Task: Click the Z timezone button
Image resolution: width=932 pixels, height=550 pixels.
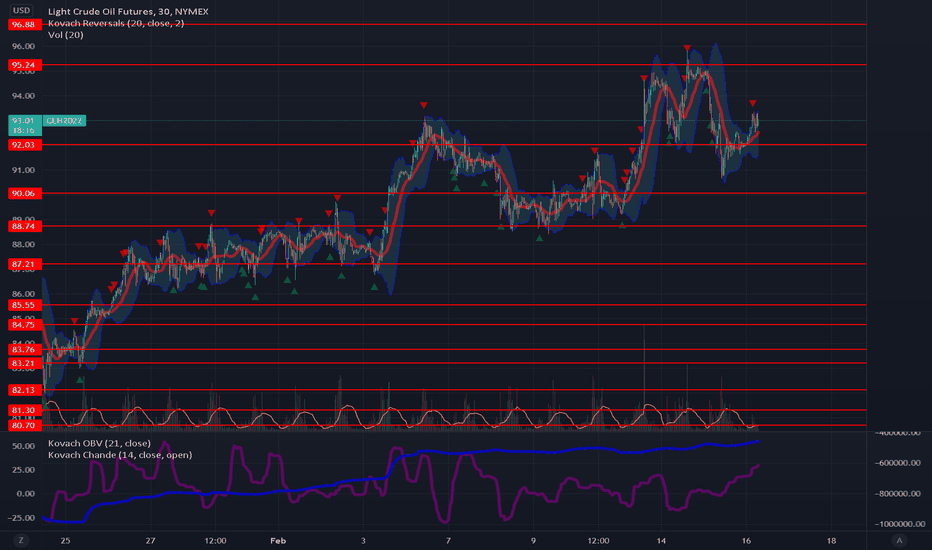Action: point(21,540)
